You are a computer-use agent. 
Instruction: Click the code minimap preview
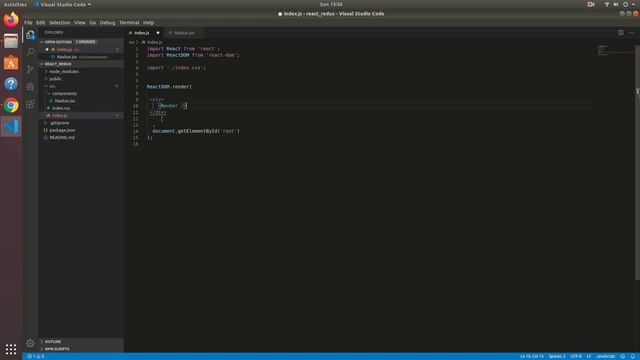(x=616, y=51)
